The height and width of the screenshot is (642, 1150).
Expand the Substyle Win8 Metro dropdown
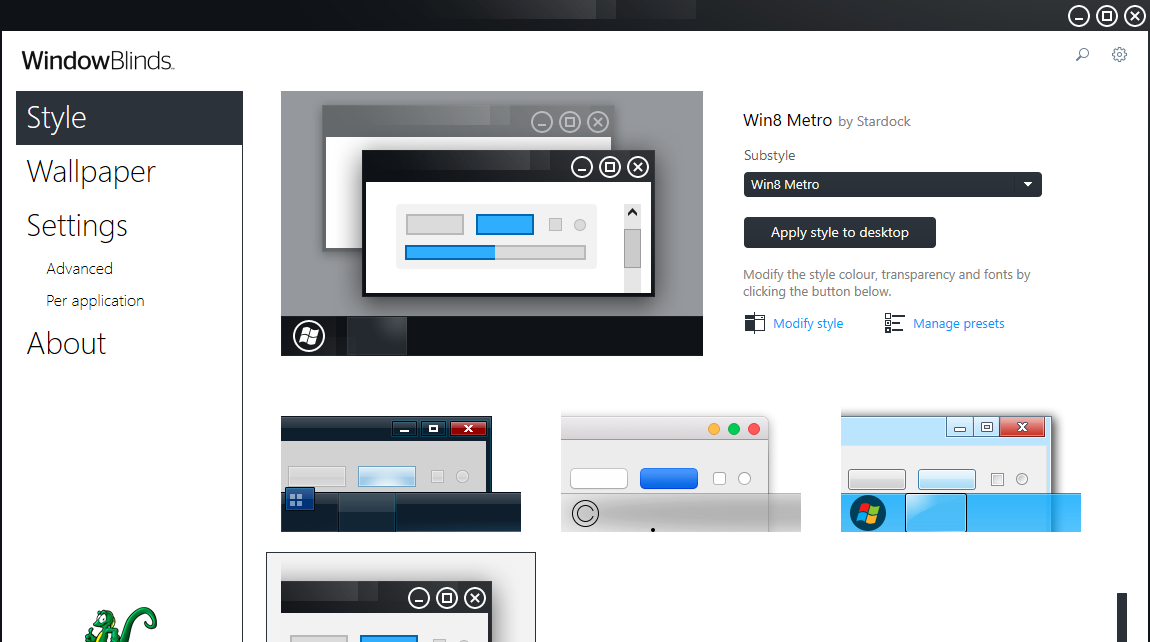893,184
